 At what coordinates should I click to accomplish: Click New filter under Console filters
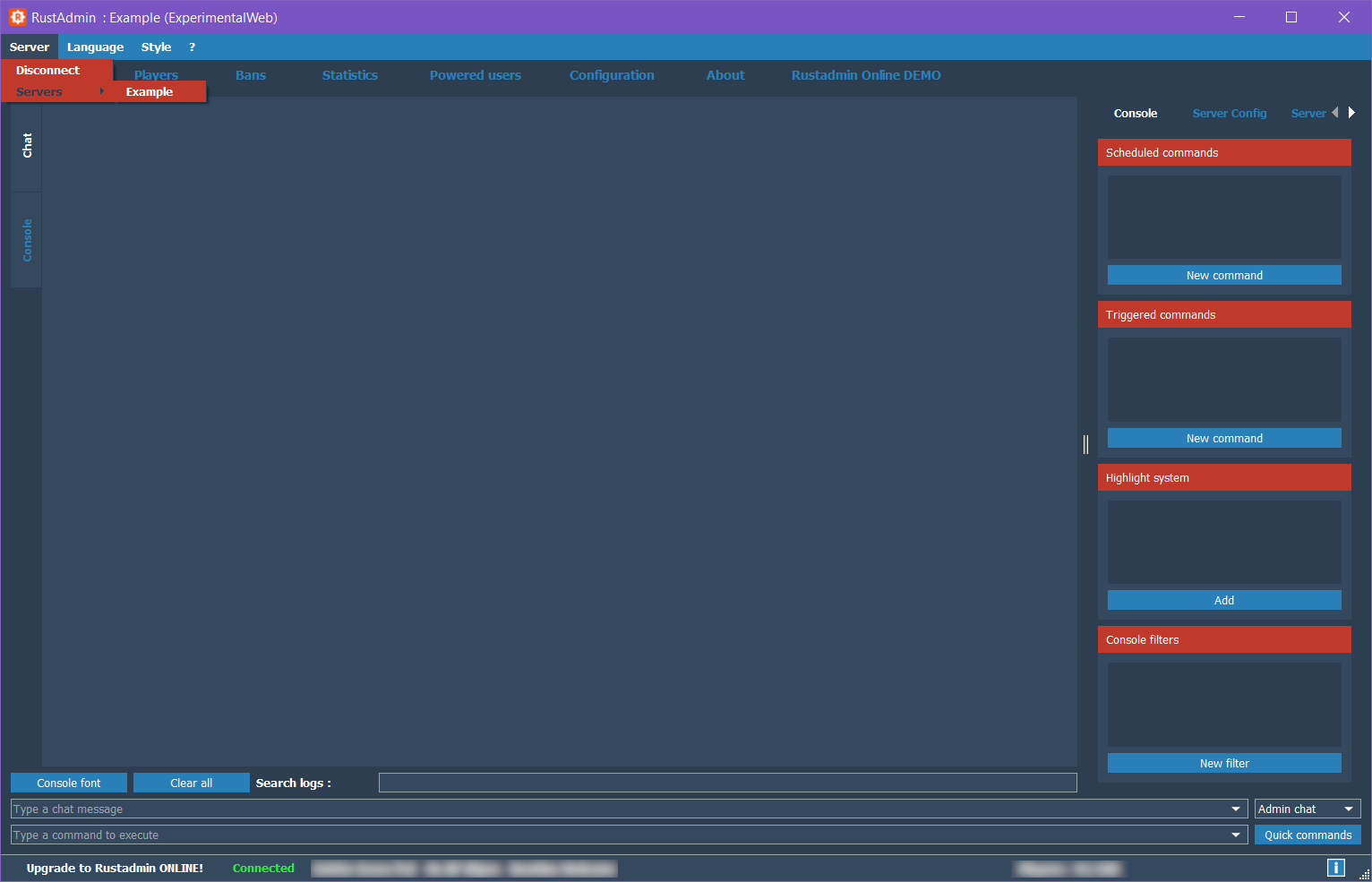click(1223, 764)
